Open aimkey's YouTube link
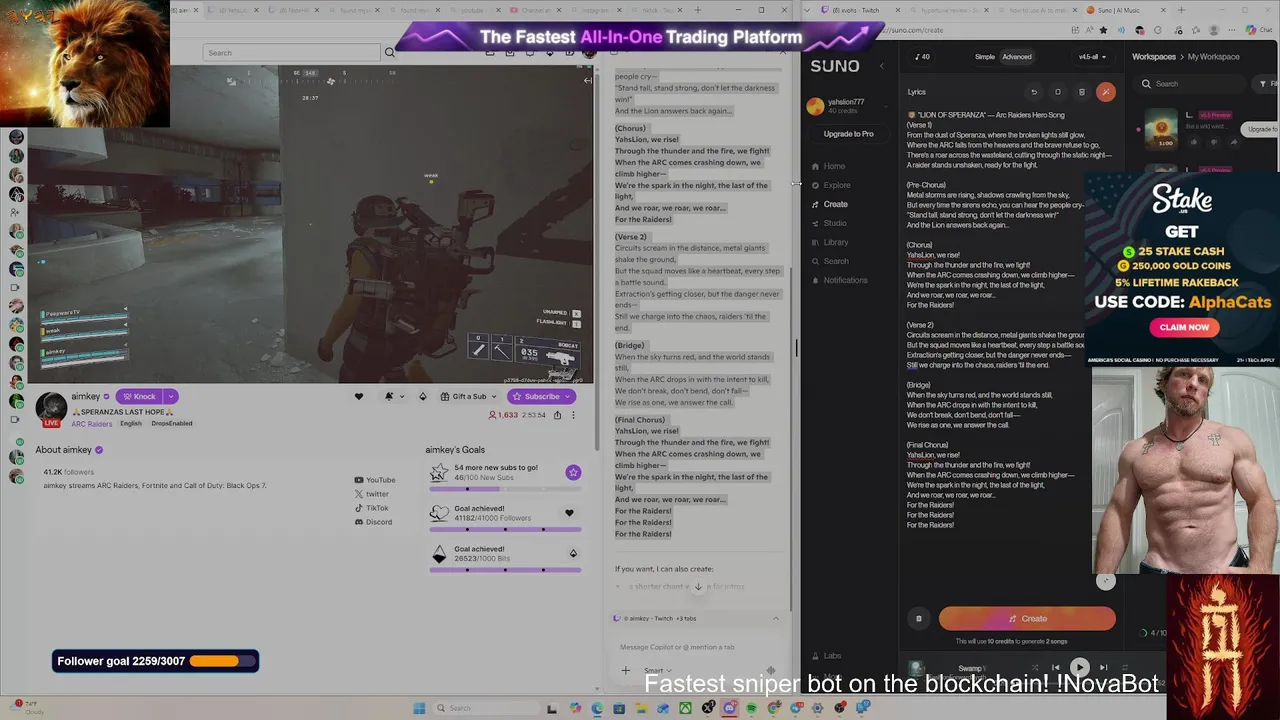Viewport: 1280px width, 720px height. 375,480
